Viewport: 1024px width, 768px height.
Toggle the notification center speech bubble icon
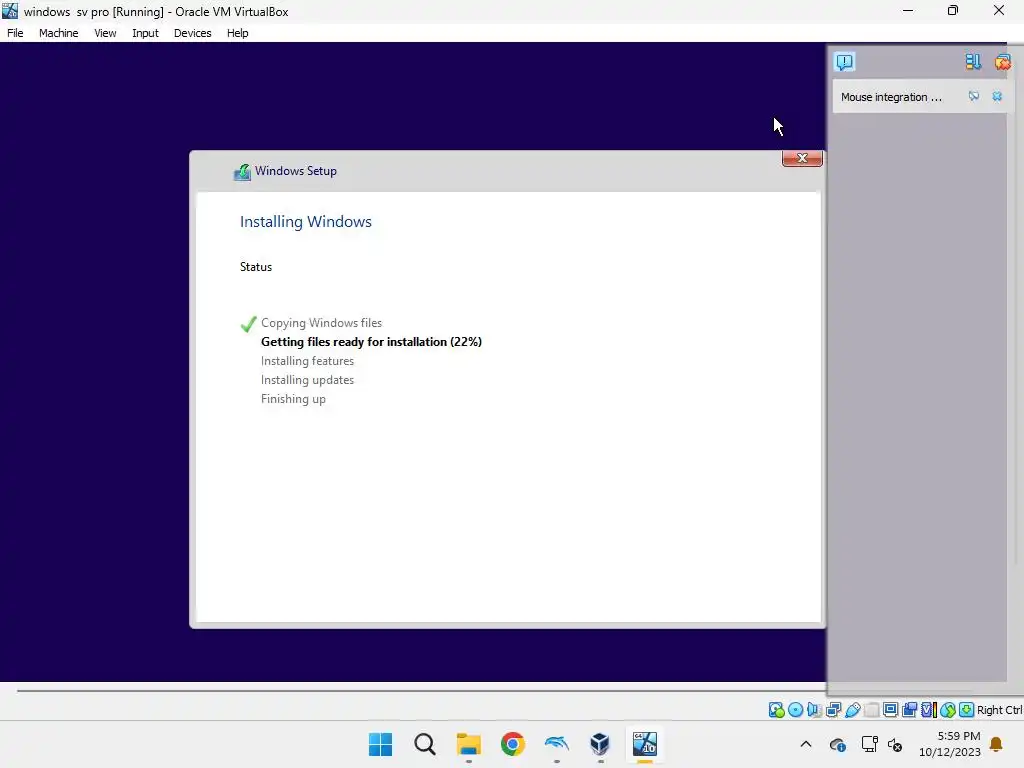tap(844, 62)
